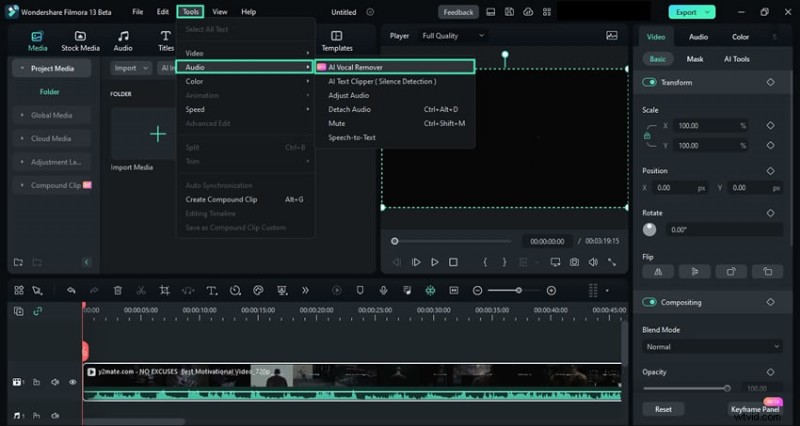Click the voiceover microphone icon in timeline
800x426 pixels.
pos(383,291)
